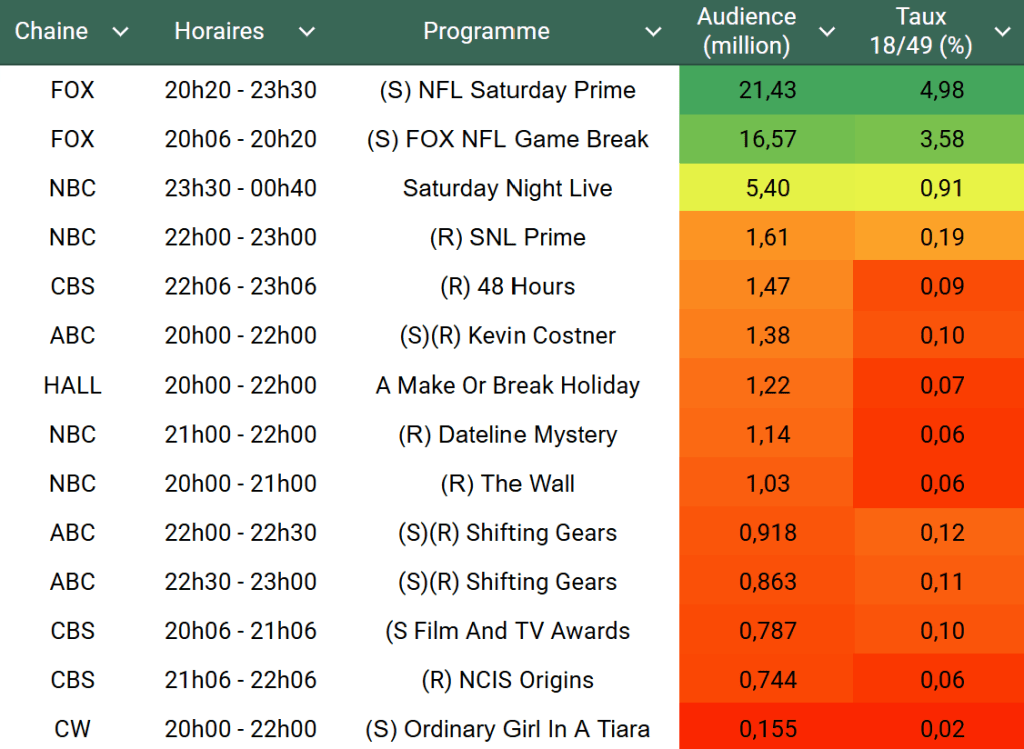
Task: Open the Chaine column filter dropdown
Action: [120, 32]
